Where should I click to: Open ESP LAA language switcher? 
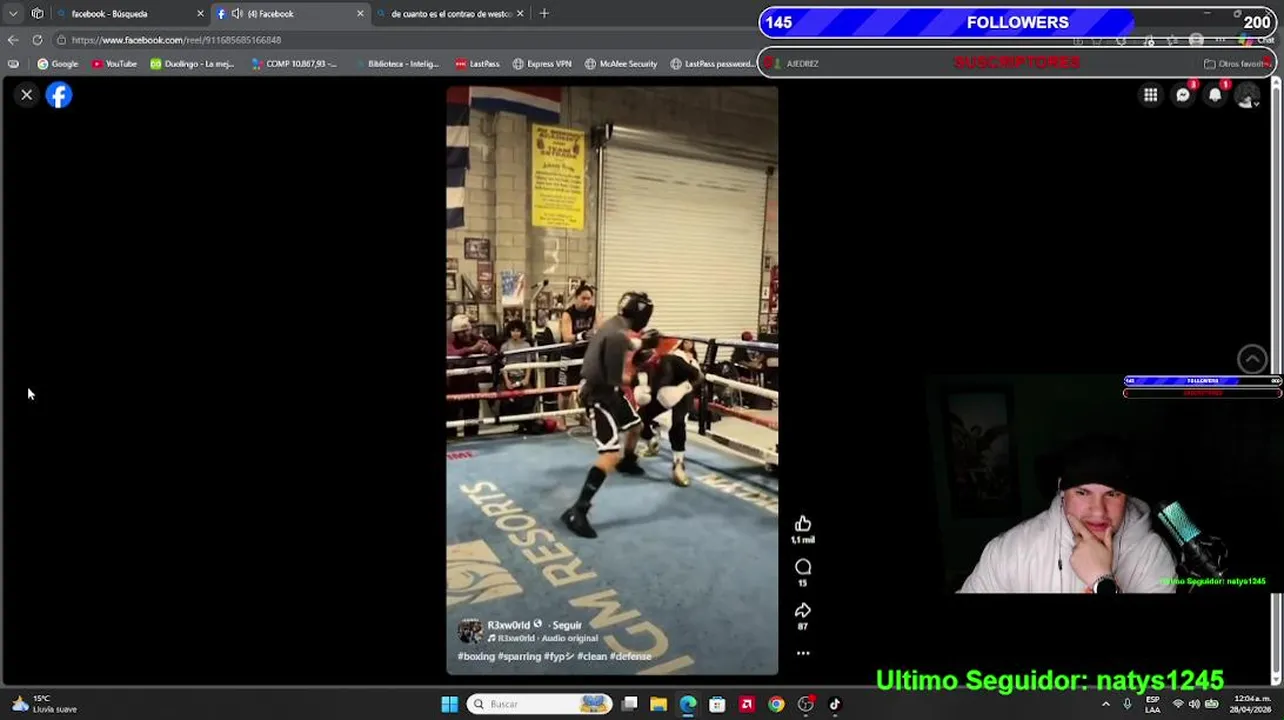[x=1153, y=704]
